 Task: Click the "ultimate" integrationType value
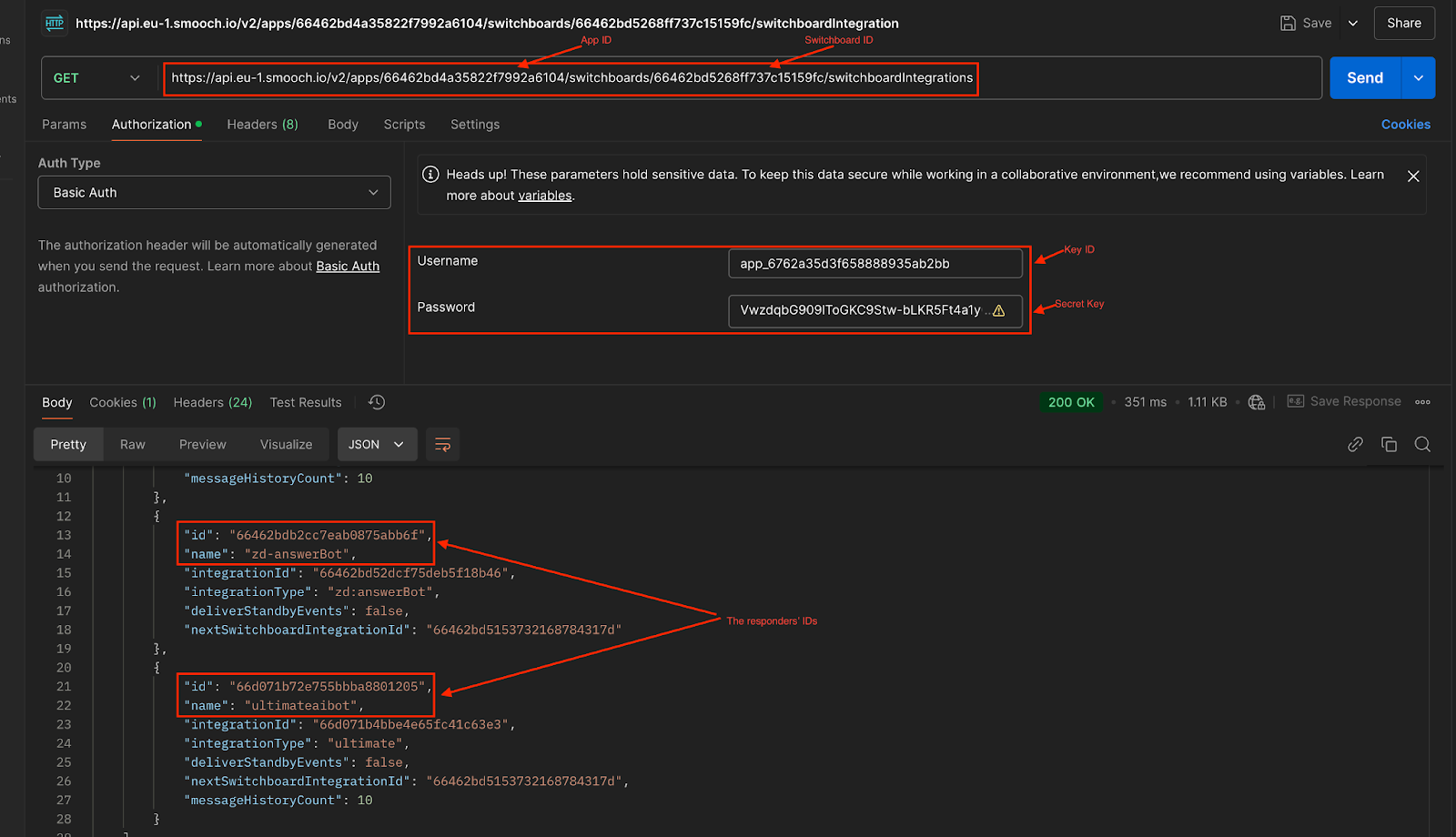tap(365, 743)
